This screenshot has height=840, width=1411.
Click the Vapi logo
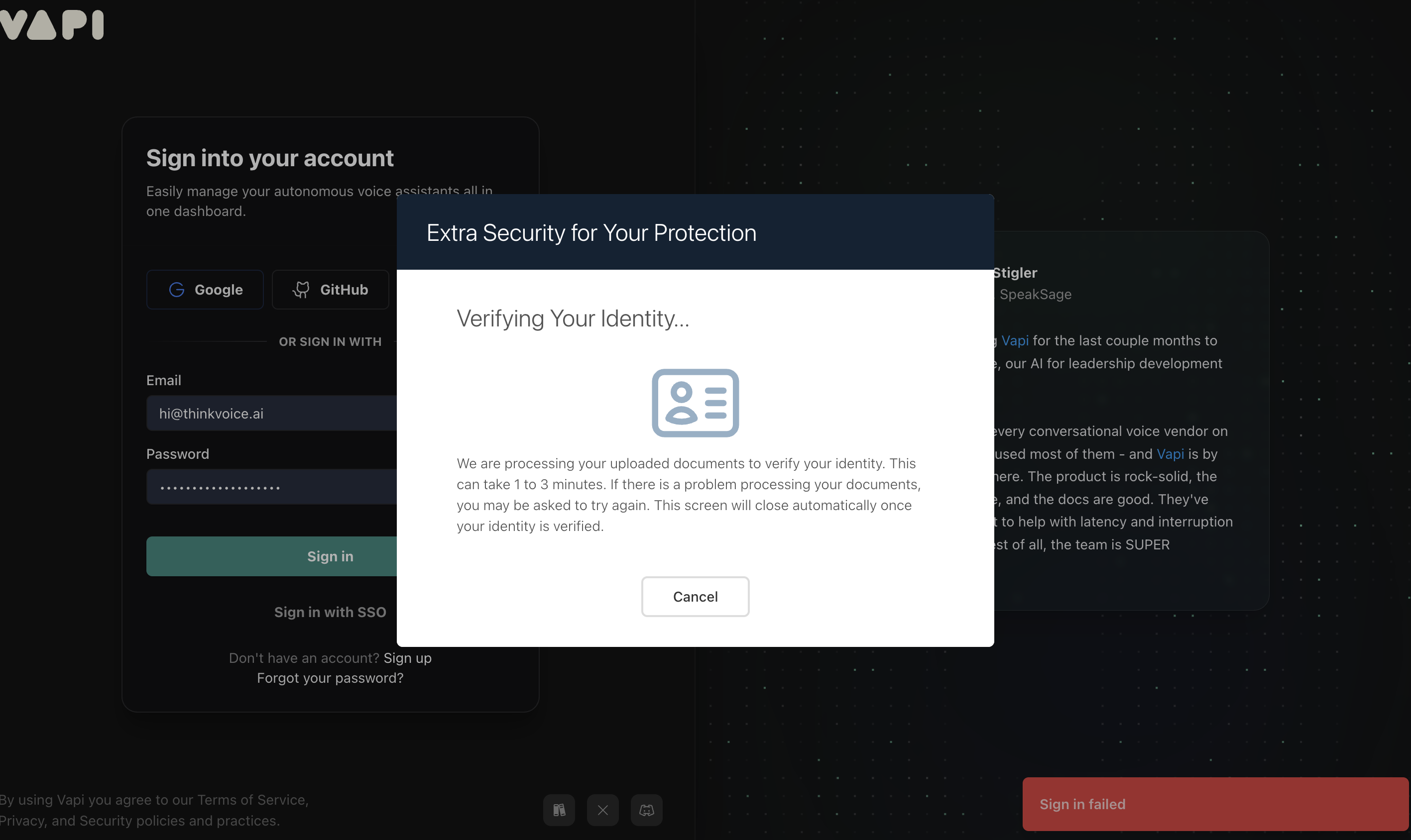52,25
